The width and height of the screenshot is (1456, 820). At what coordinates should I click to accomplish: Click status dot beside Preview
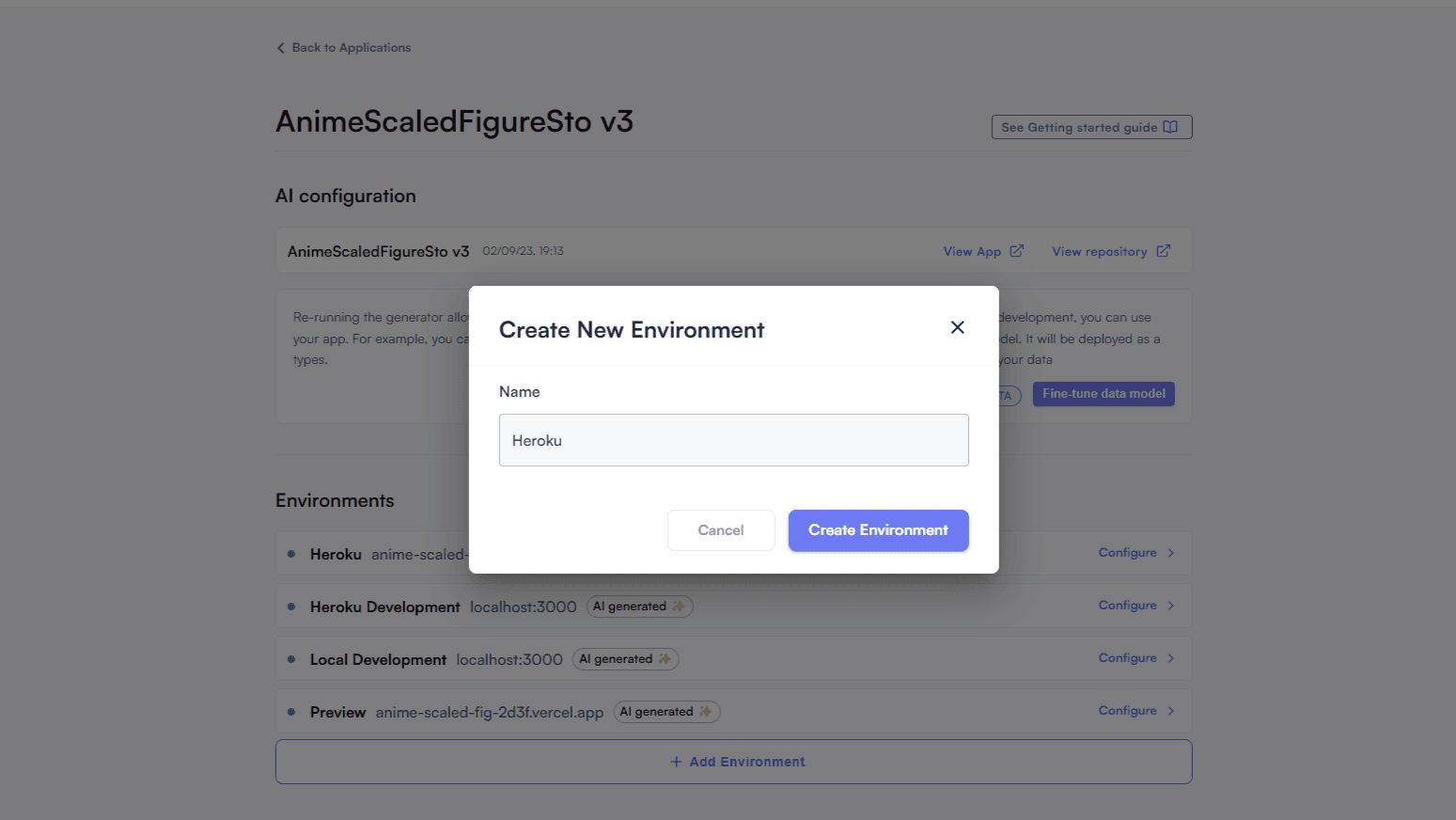(291, 712)
